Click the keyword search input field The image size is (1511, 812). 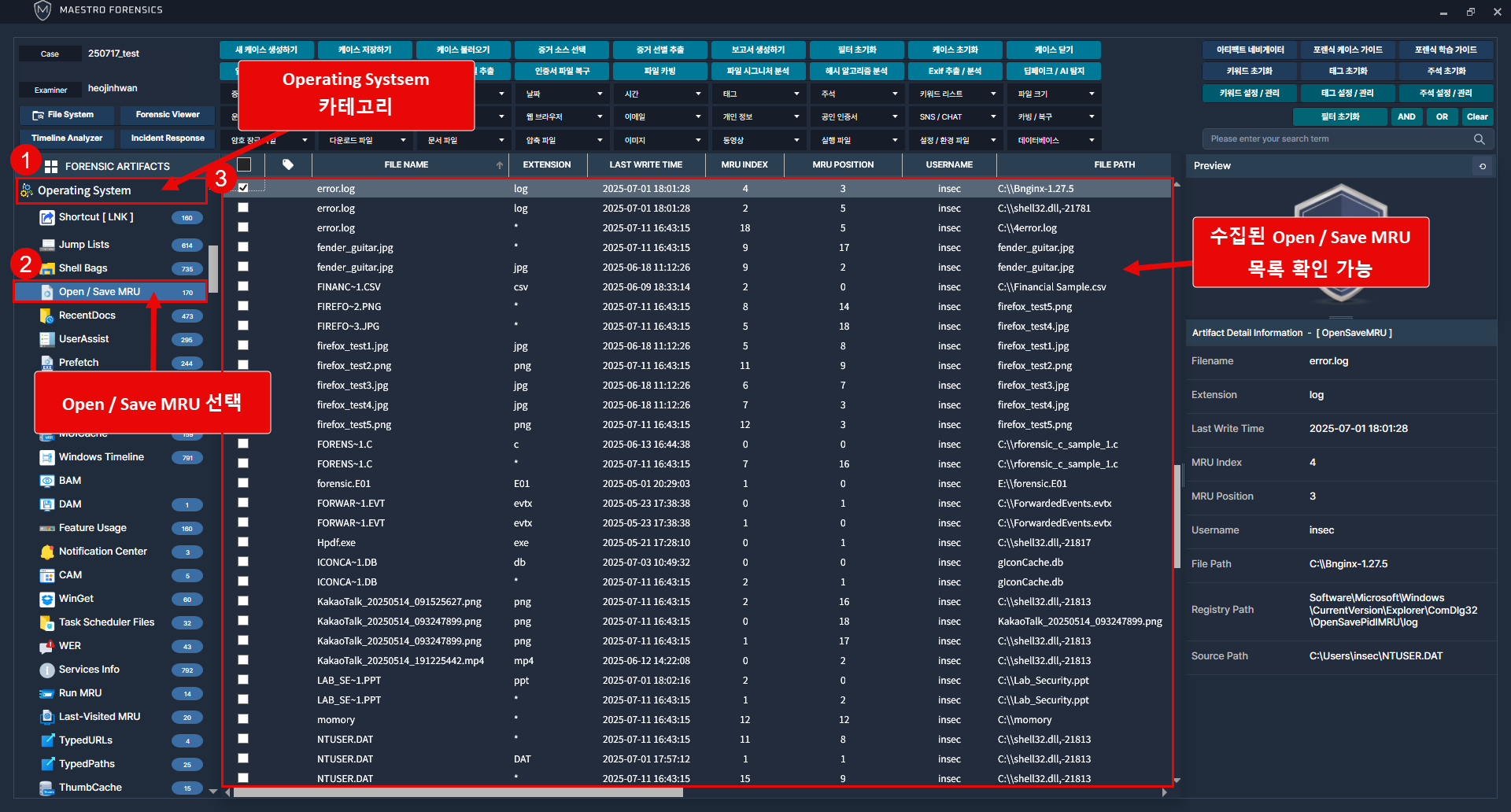[x=1338, y=139]
